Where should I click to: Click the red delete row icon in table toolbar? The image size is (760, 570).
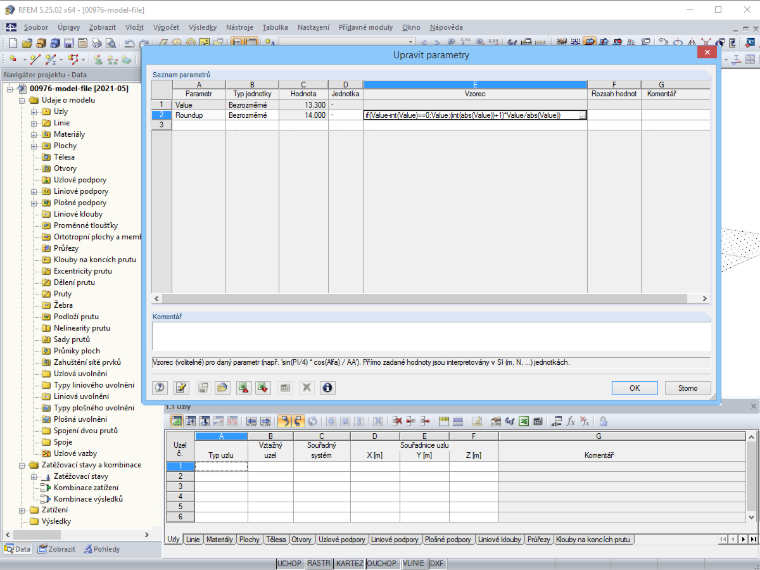[397, 421]
